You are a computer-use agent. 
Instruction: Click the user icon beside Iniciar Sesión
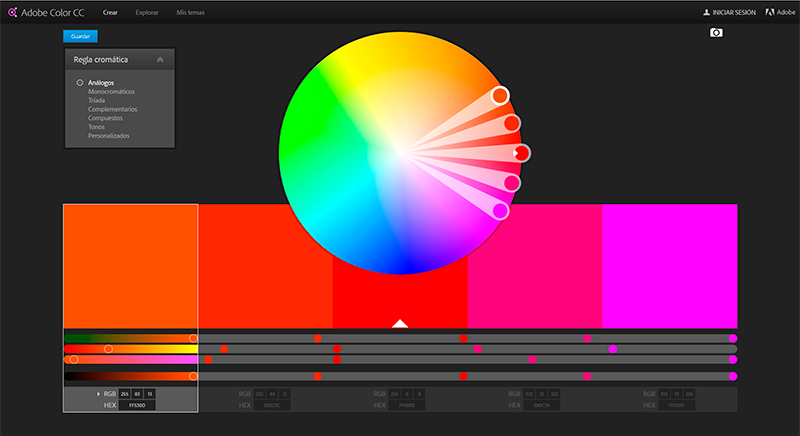pos(707,13)
